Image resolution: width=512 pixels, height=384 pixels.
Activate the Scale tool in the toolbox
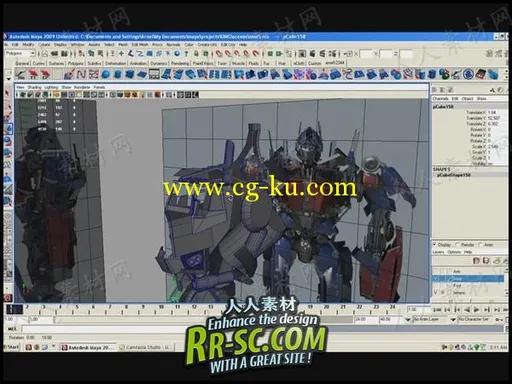pyautogui.click(x=8, y=153)
